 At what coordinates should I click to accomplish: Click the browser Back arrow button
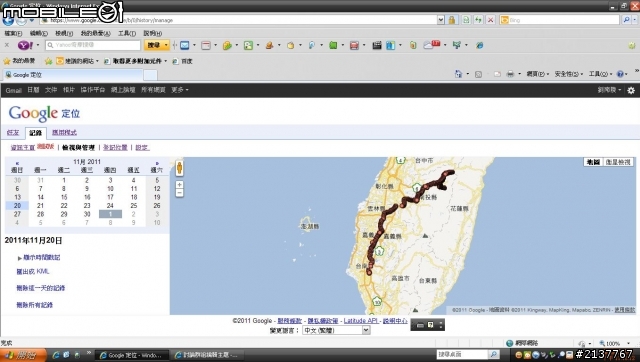click(8, 20)
